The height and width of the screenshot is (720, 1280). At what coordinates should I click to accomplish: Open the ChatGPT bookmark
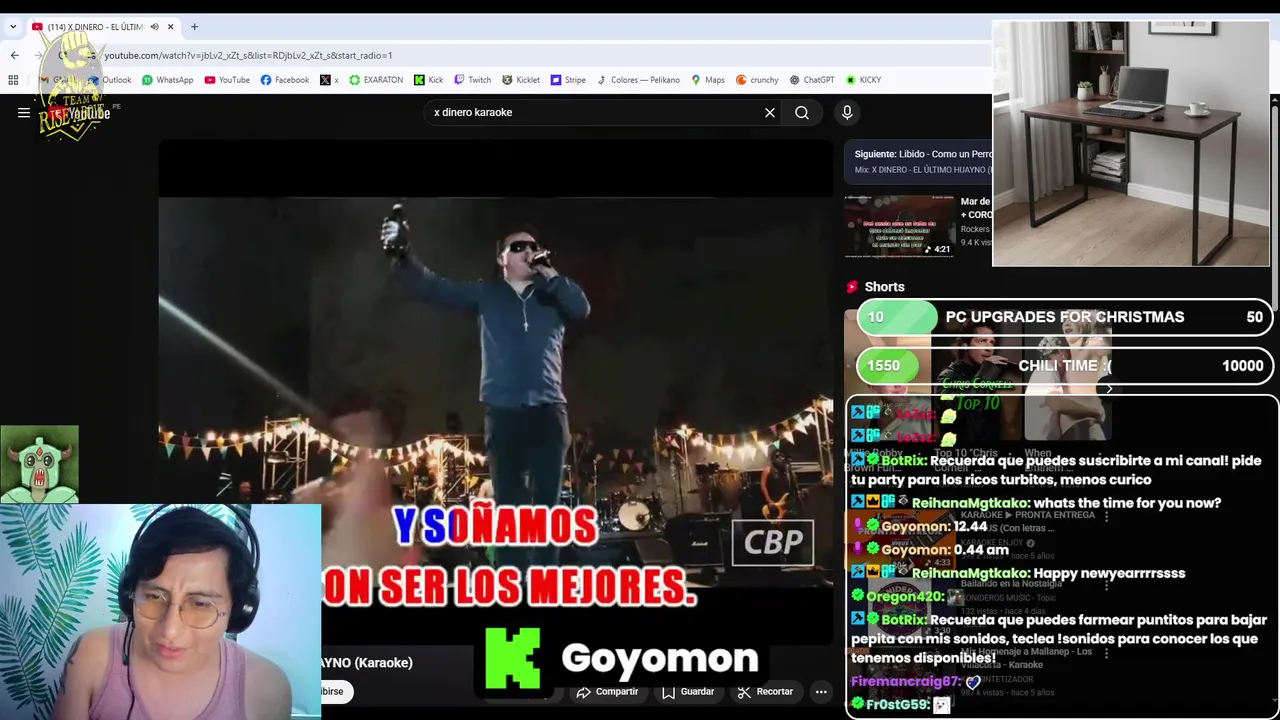point(811,80)
